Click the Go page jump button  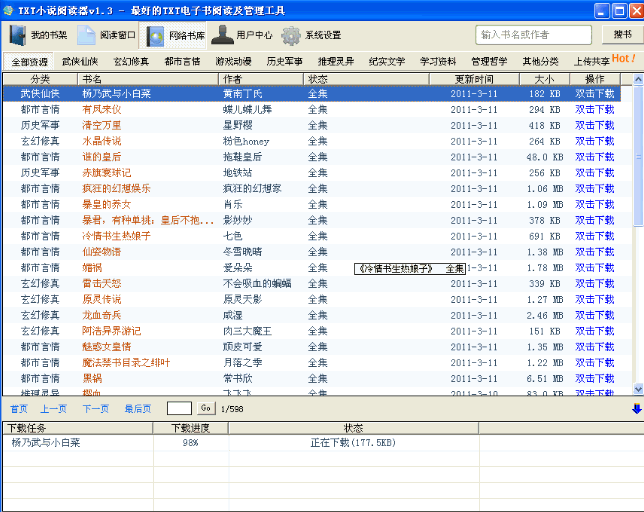[205, 408]
